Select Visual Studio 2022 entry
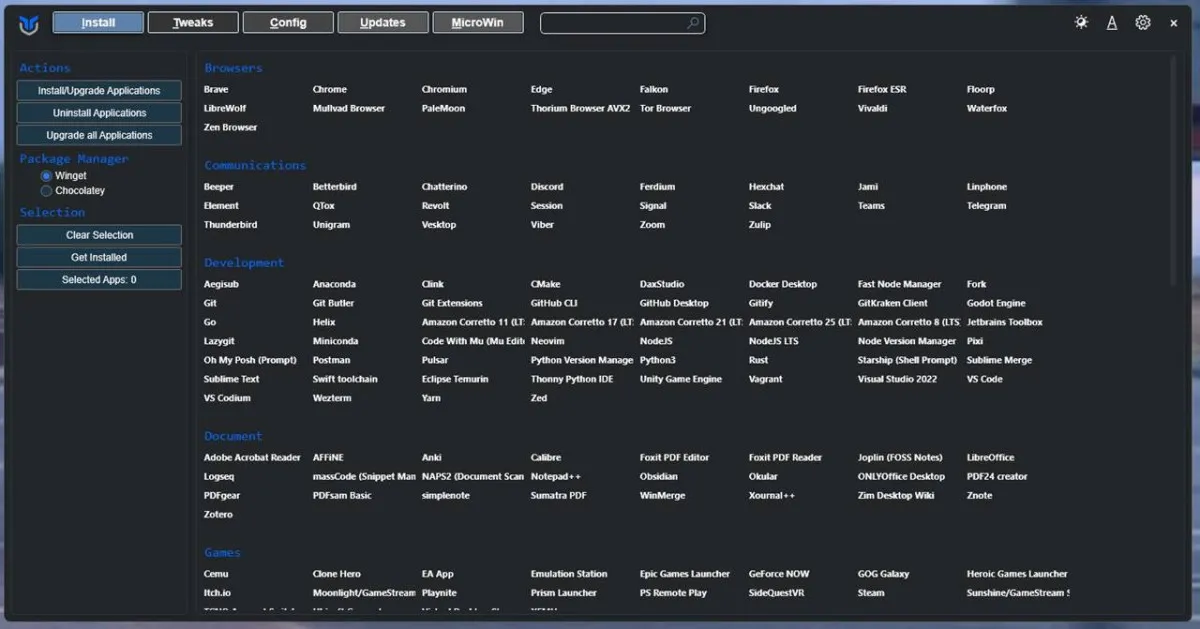The image size is (1200, 629). (x=897, y=379)
